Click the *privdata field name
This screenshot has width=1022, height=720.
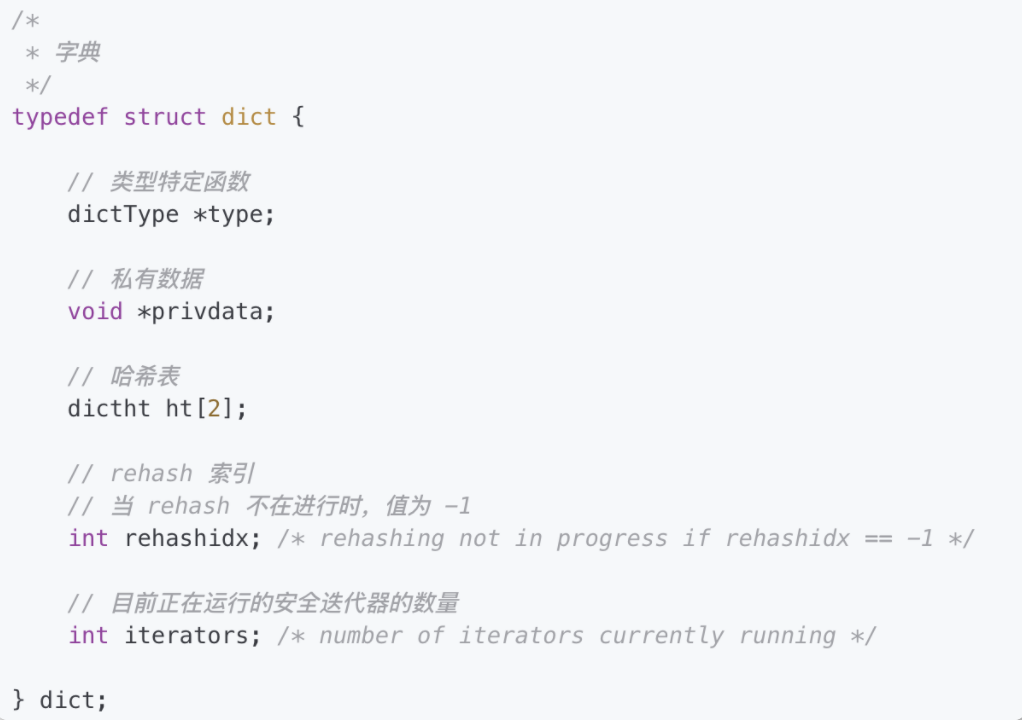tap(204, 311)
